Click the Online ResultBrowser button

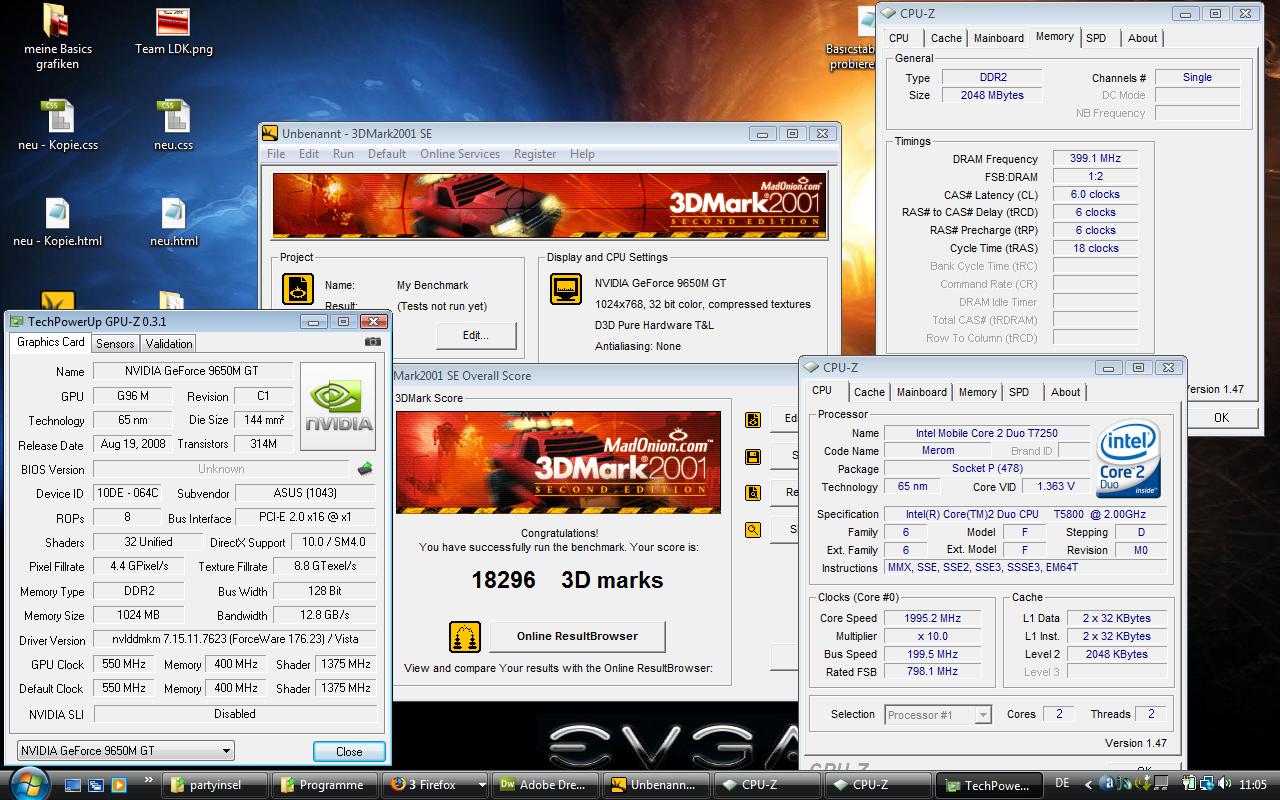click(x=577, y=636)
